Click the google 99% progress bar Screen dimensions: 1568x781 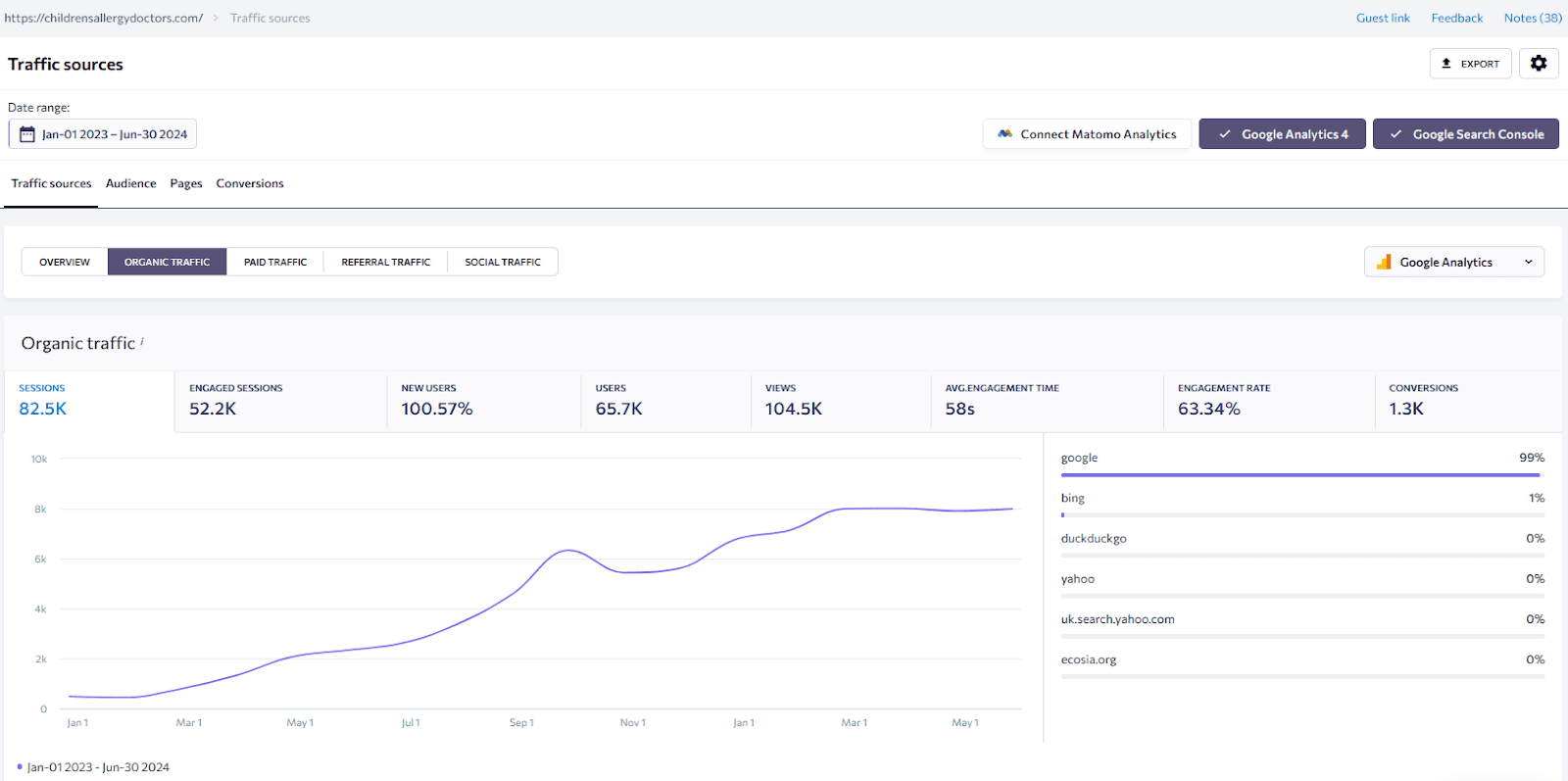pyautogui.click(x=1301, y=474)
